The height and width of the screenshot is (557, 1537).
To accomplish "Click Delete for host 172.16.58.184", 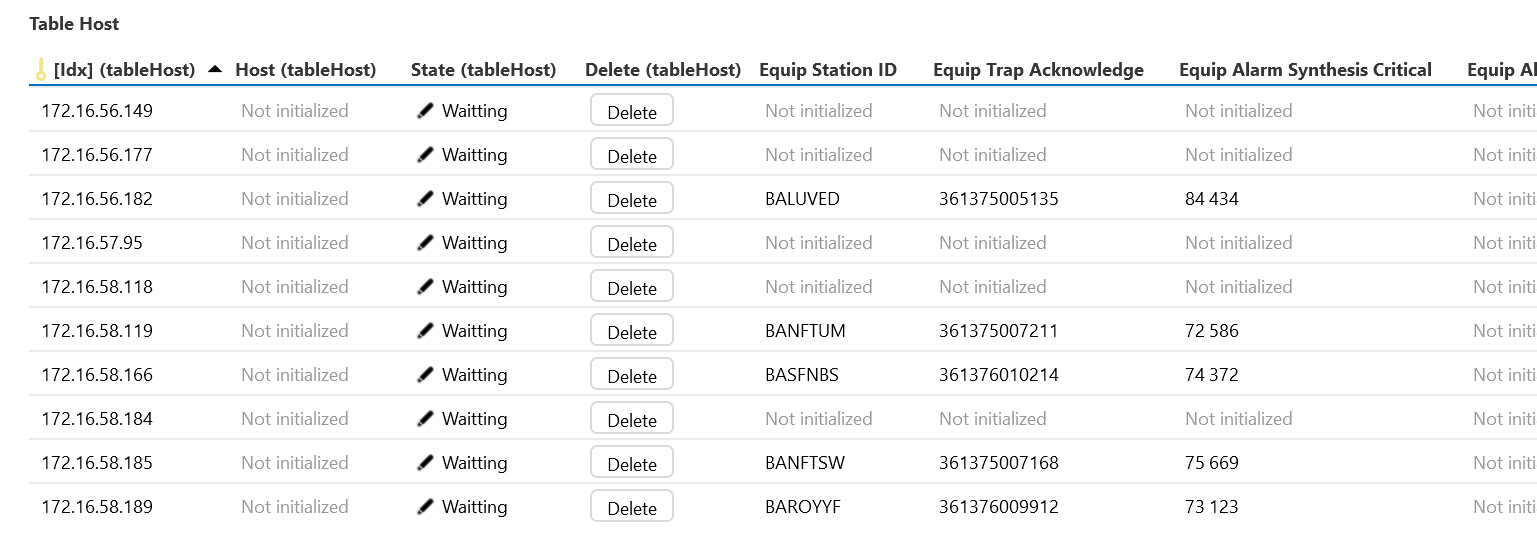I will pos(632,419).
